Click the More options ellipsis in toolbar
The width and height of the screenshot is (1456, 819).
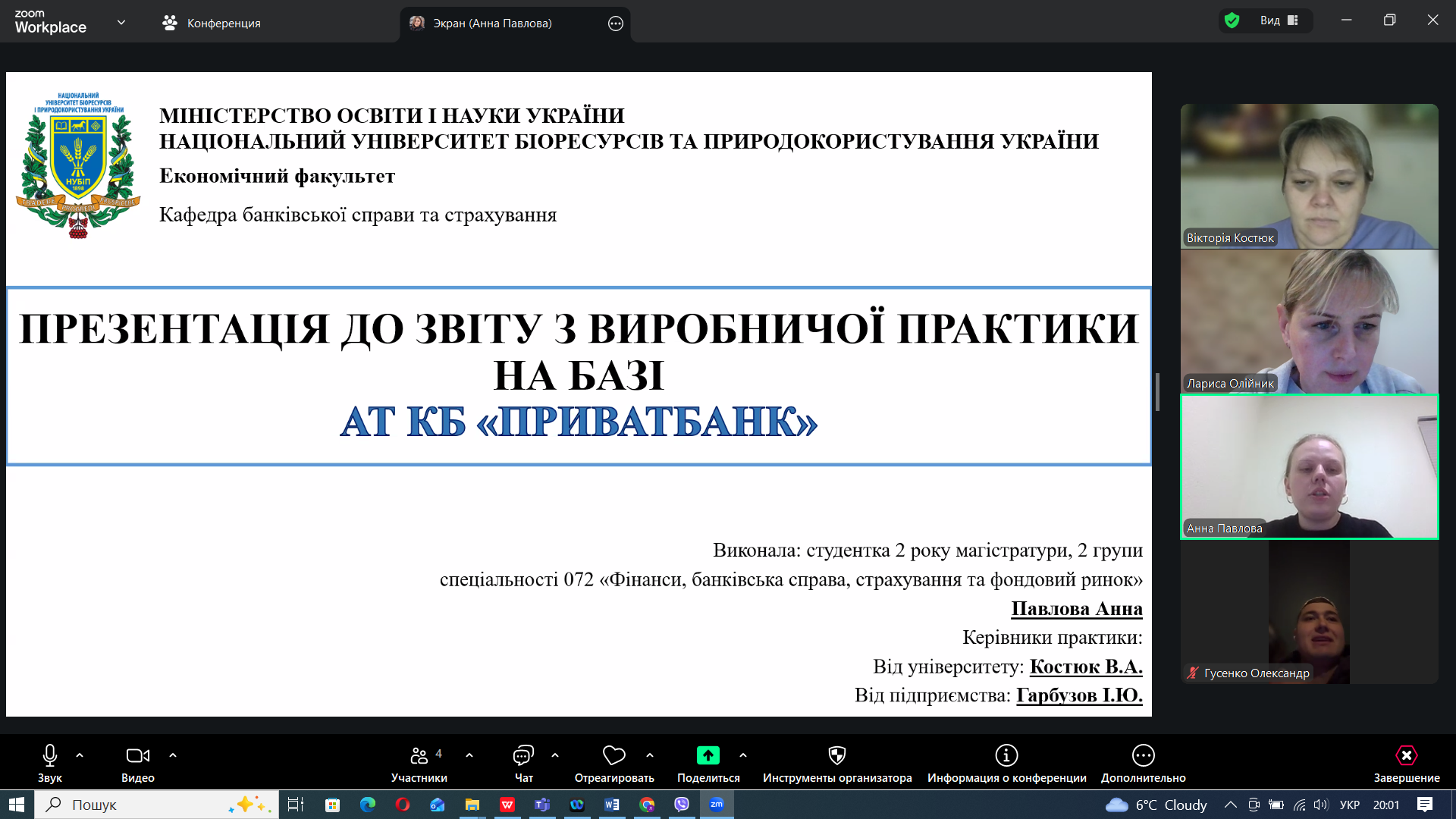pos(1143,756)
